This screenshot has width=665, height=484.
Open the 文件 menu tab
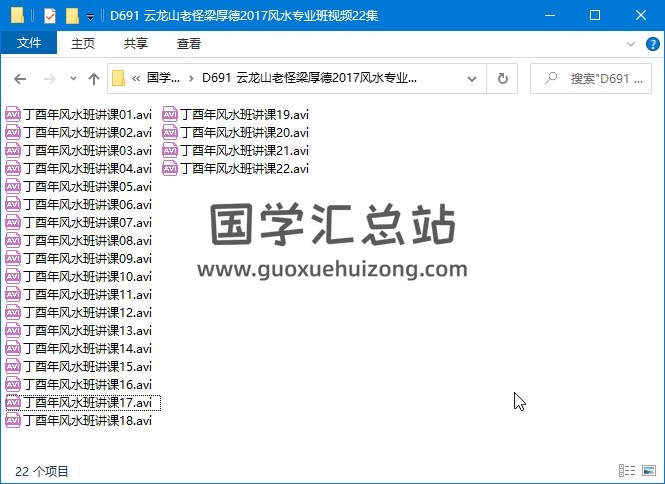29,43
